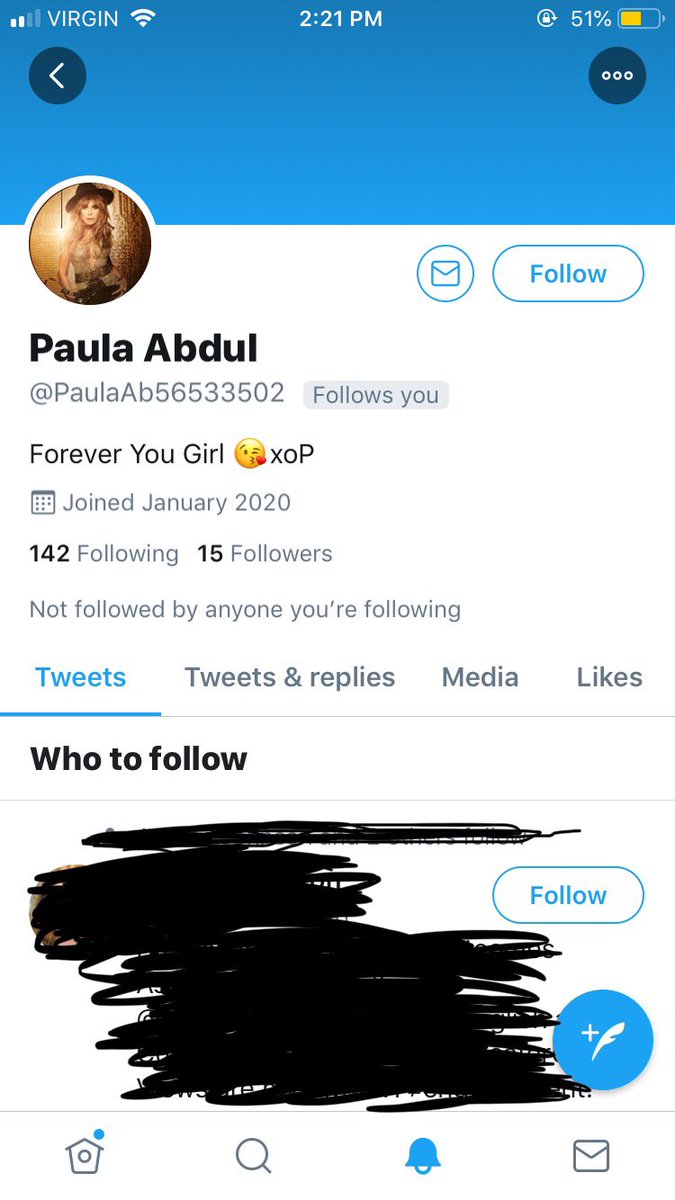Switch to the Tweets tab
Viewport: 675px width, 1200px height.
(x=80, y=677)
